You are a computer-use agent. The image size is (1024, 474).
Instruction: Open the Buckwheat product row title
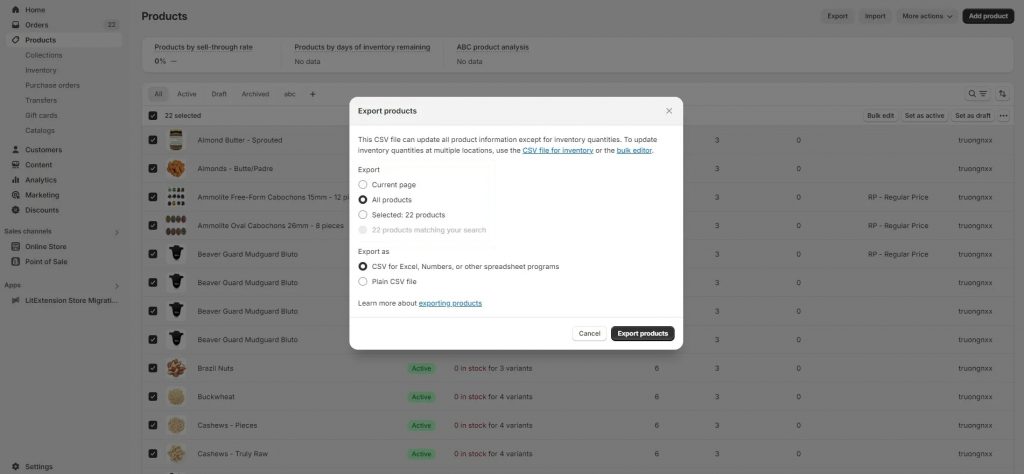(x=216, y=397)
